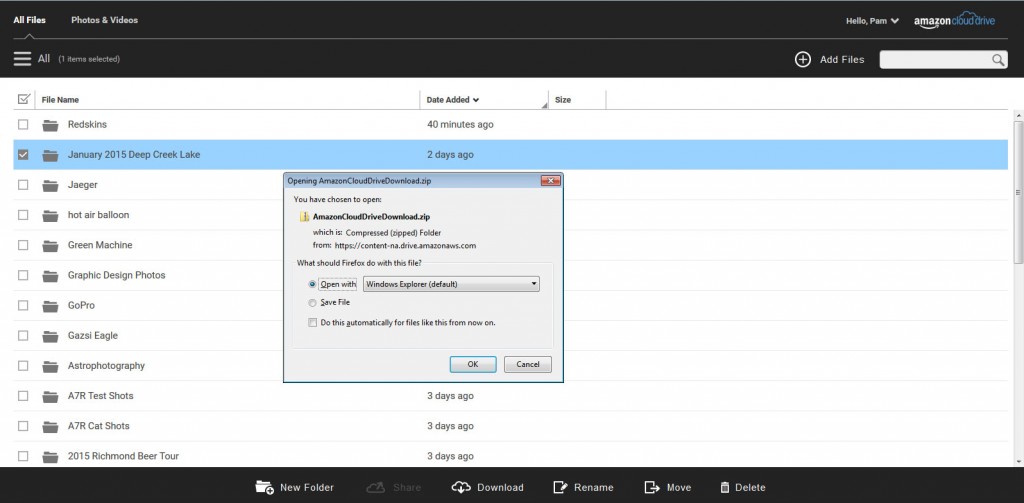
Task: Click the All folder breadcrumb label
Action: point(44,59)
